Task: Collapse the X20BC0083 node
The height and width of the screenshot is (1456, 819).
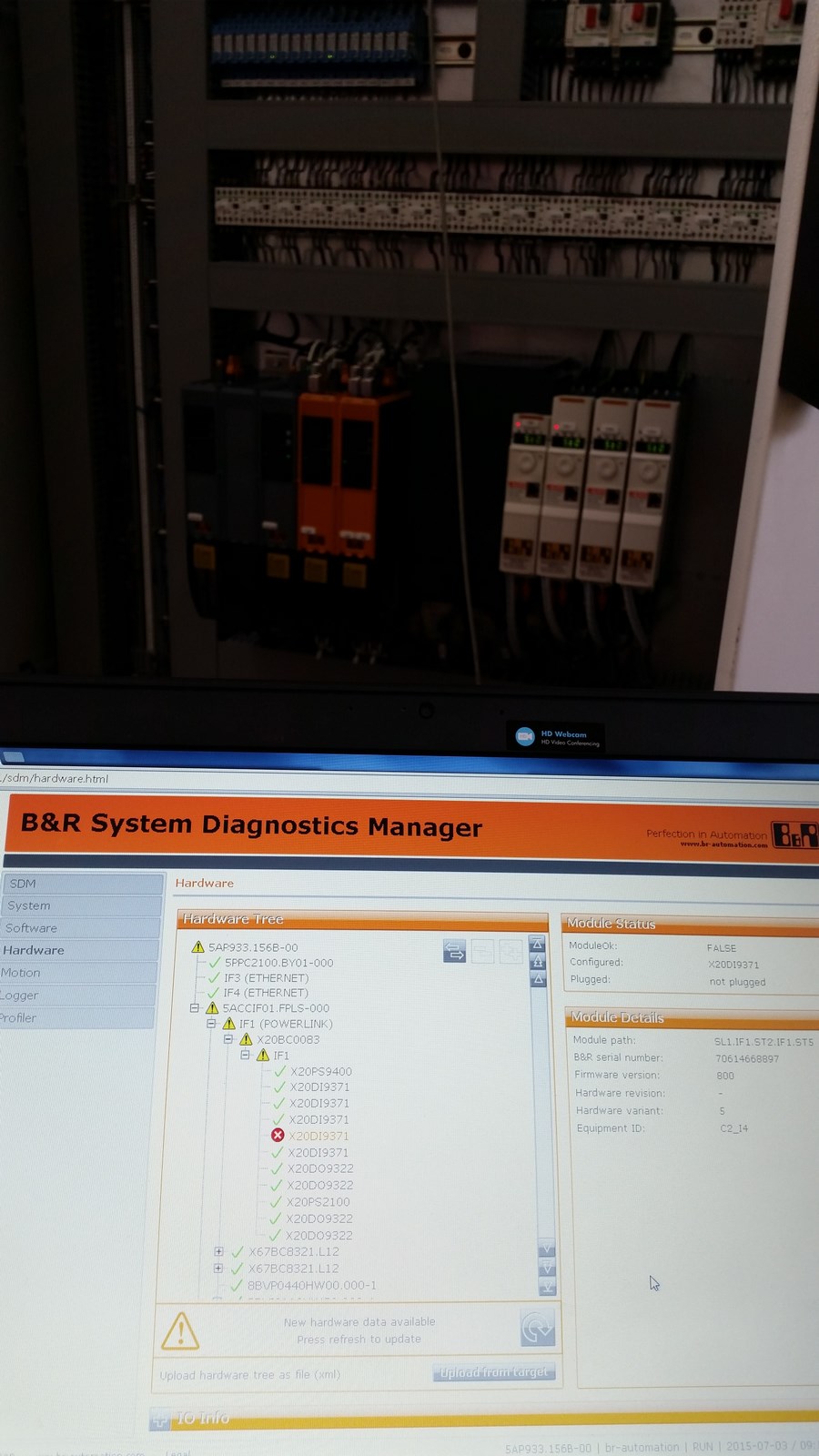Action: click(x=228, y=1039)
